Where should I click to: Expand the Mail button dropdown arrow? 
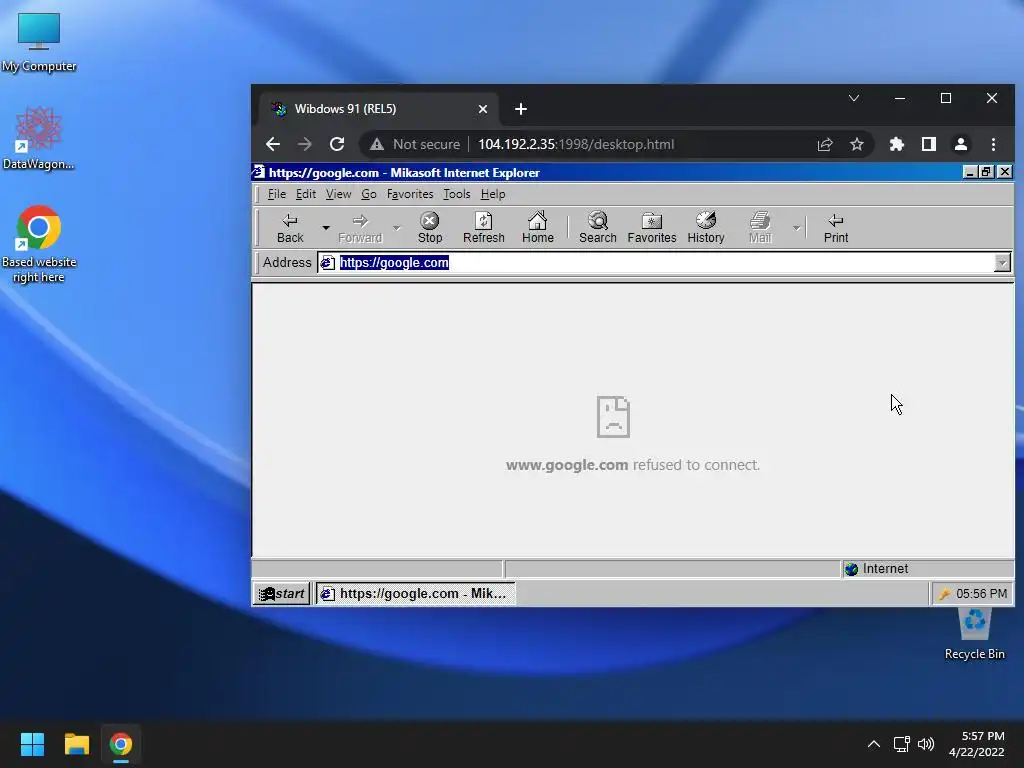click(796, 228)
